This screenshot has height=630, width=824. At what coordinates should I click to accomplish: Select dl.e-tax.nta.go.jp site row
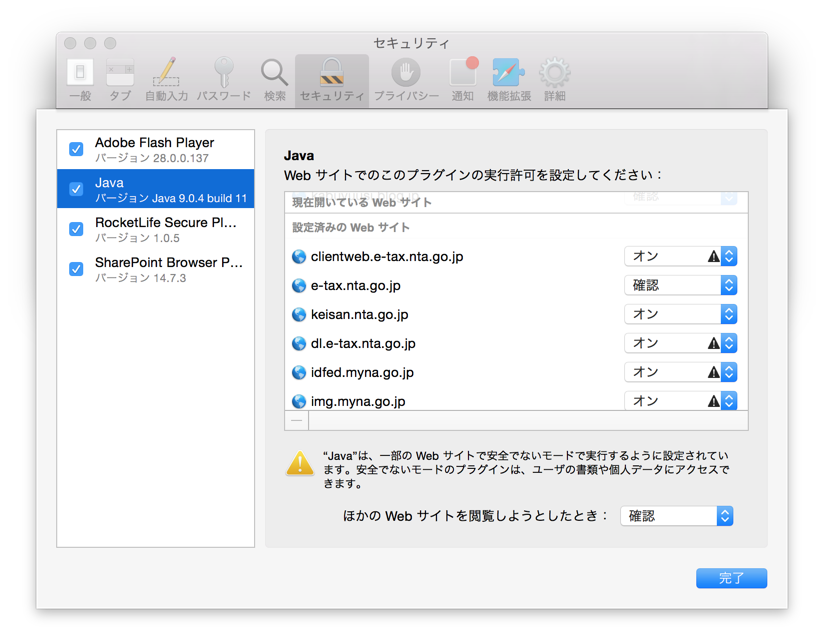click(516, 343)
